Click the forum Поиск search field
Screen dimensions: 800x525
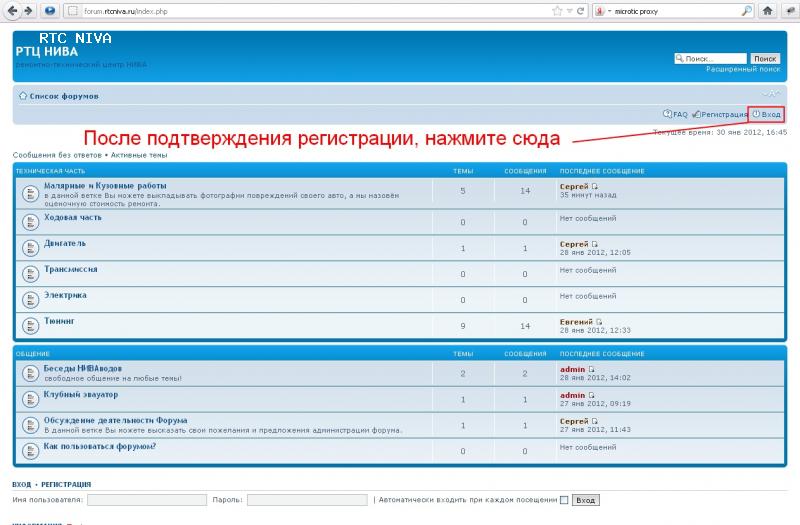(710, 59)
